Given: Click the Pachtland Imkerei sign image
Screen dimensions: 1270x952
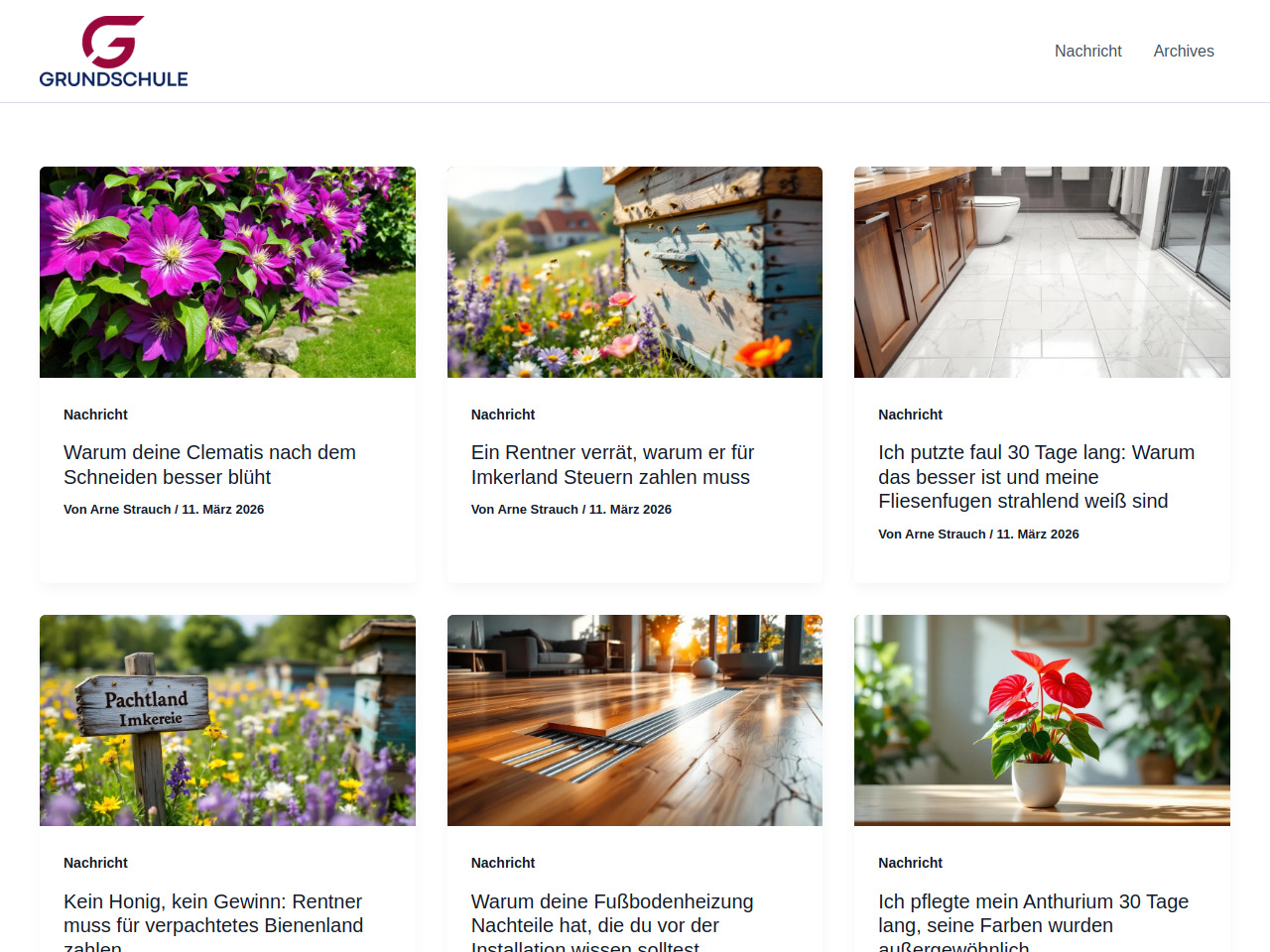Looking at the screenshot, I should 227,720.
